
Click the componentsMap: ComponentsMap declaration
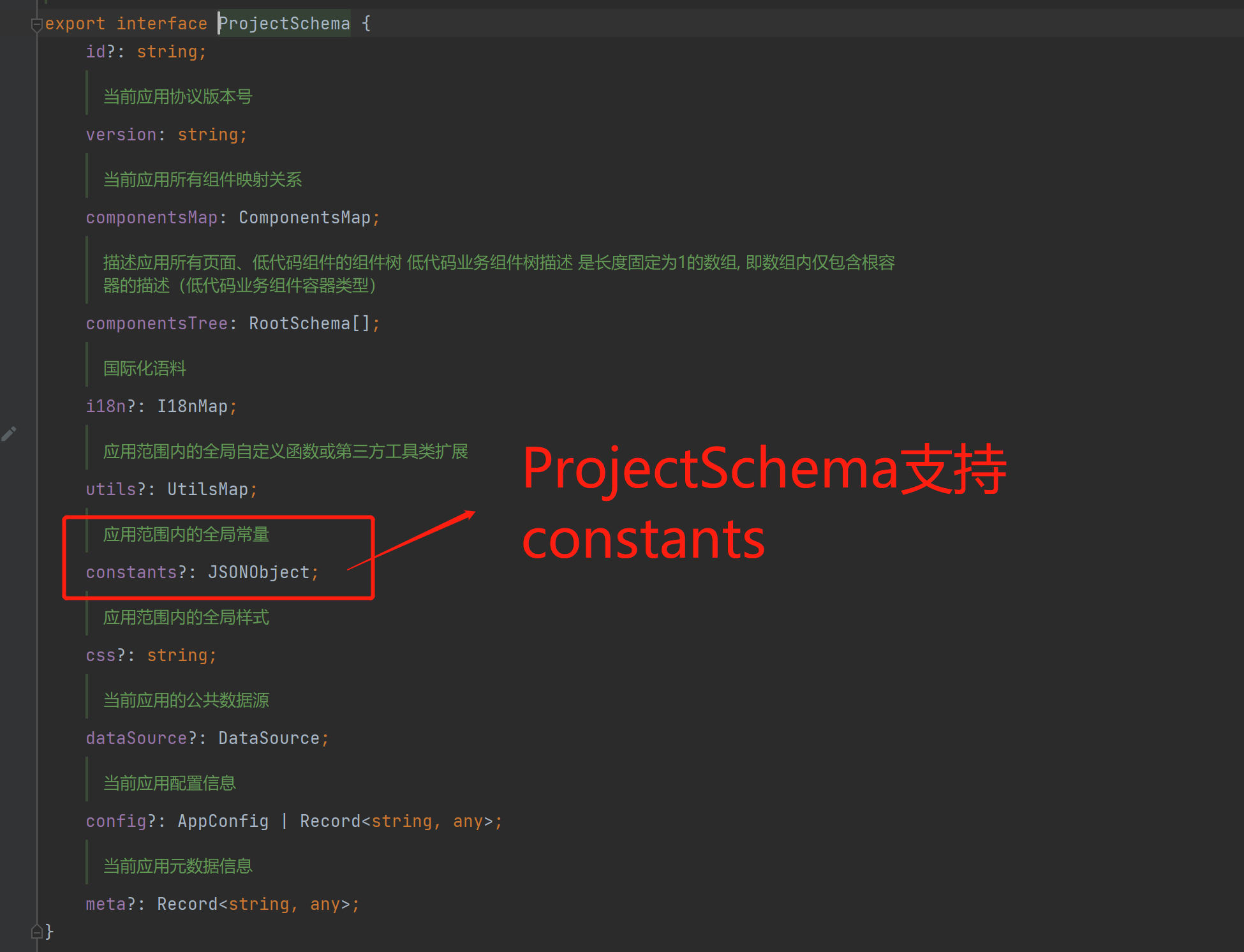pos(232,217)
